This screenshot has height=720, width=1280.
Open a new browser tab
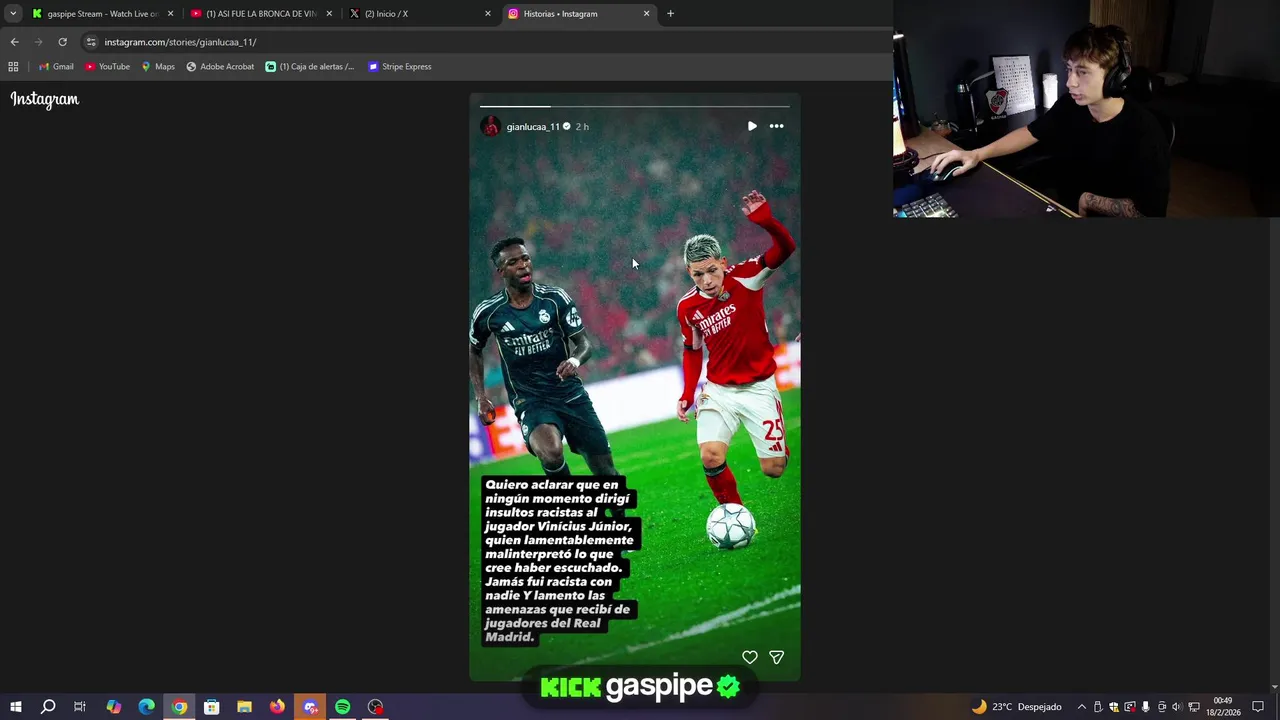670,14
